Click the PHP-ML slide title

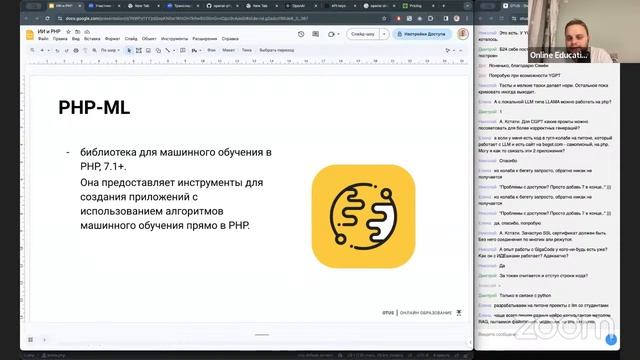[94, 108]
